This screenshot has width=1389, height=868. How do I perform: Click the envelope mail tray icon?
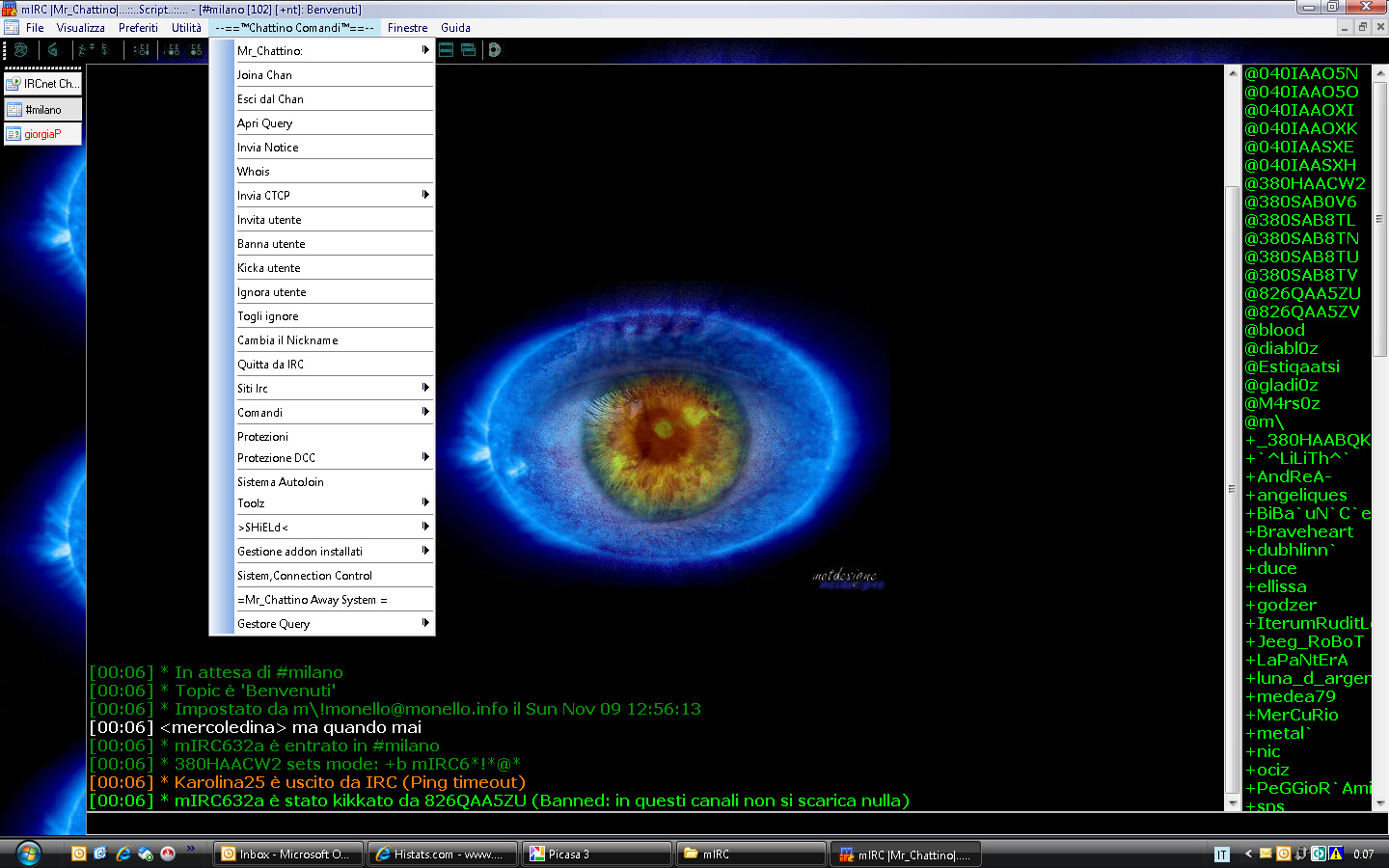[x=1266, y=854]
